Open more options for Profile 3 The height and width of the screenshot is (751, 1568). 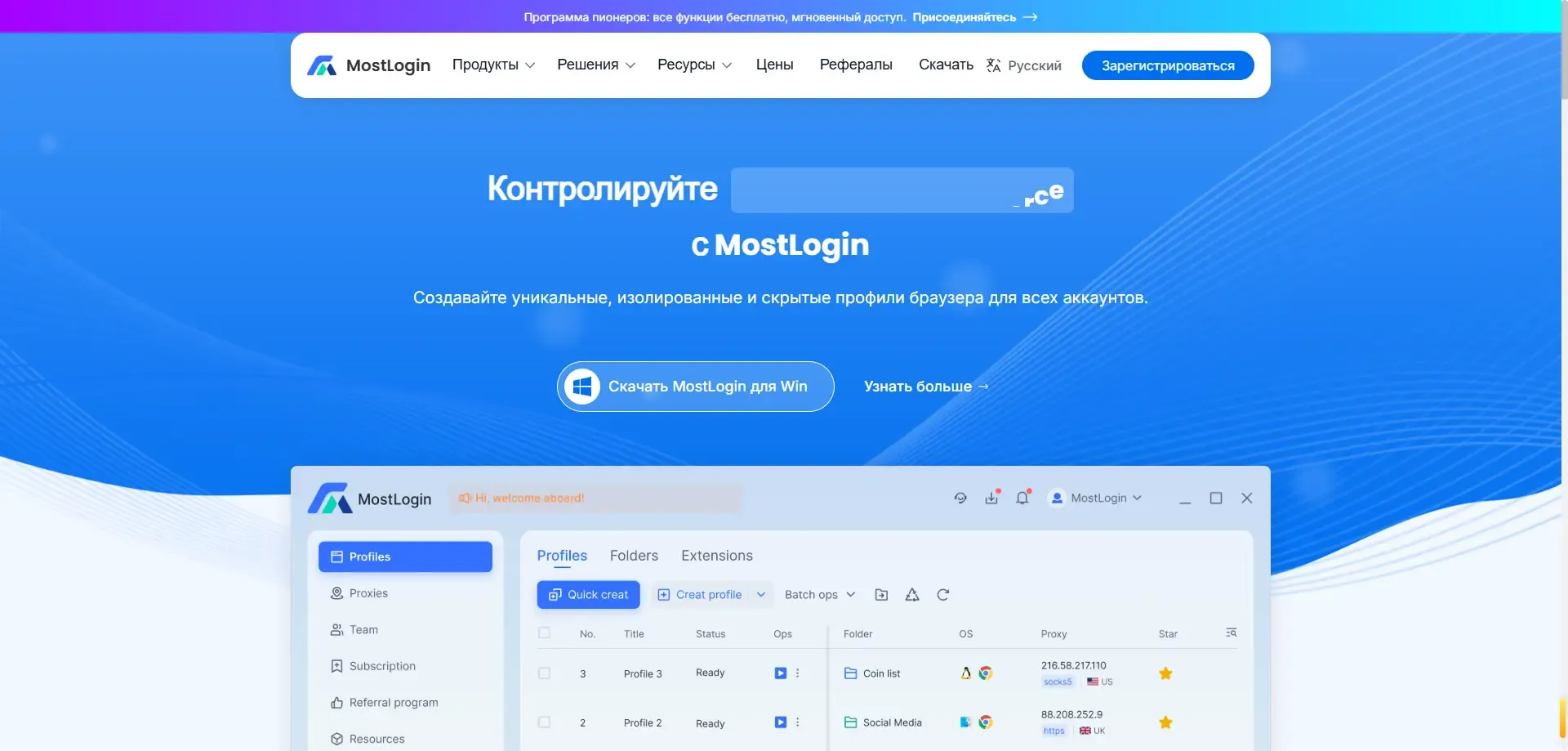(798, 673)
